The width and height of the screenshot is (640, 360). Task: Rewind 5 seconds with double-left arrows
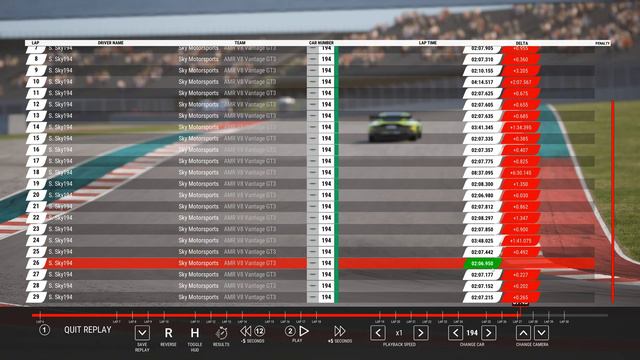(x=245, y=331)
